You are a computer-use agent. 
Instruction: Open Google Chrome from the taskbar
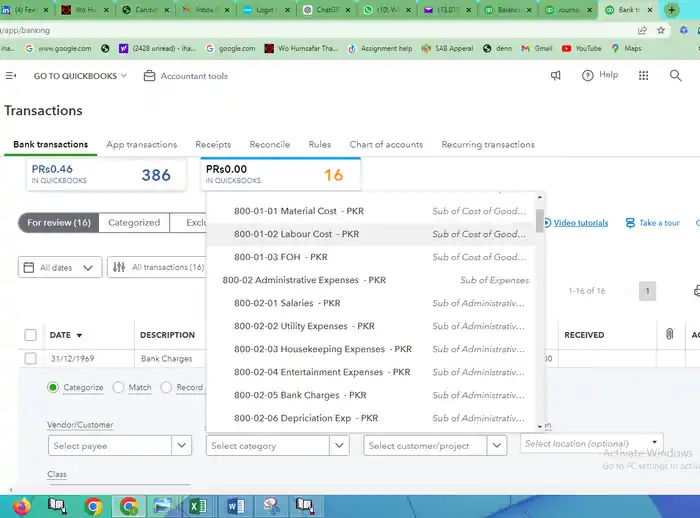click(93, 506)
